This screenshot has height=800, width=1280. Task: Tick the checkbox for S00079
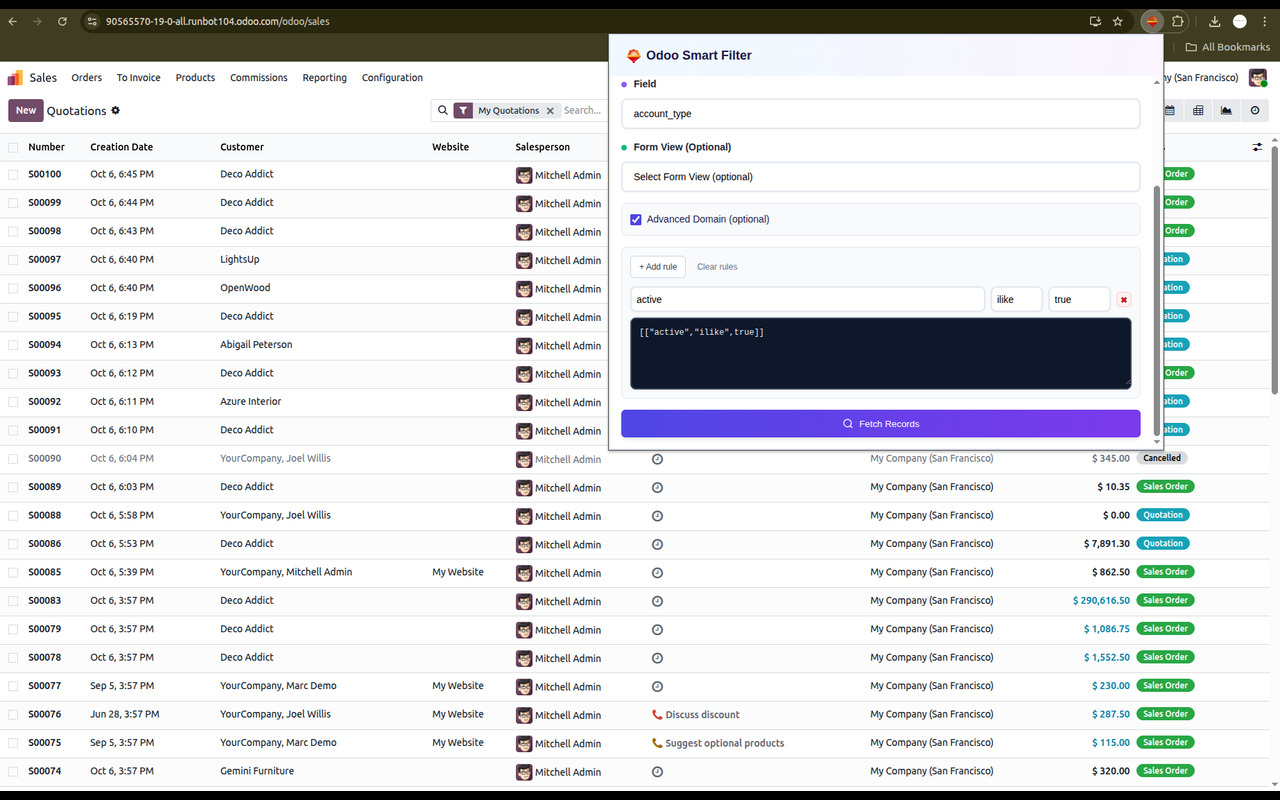(13, 629)
